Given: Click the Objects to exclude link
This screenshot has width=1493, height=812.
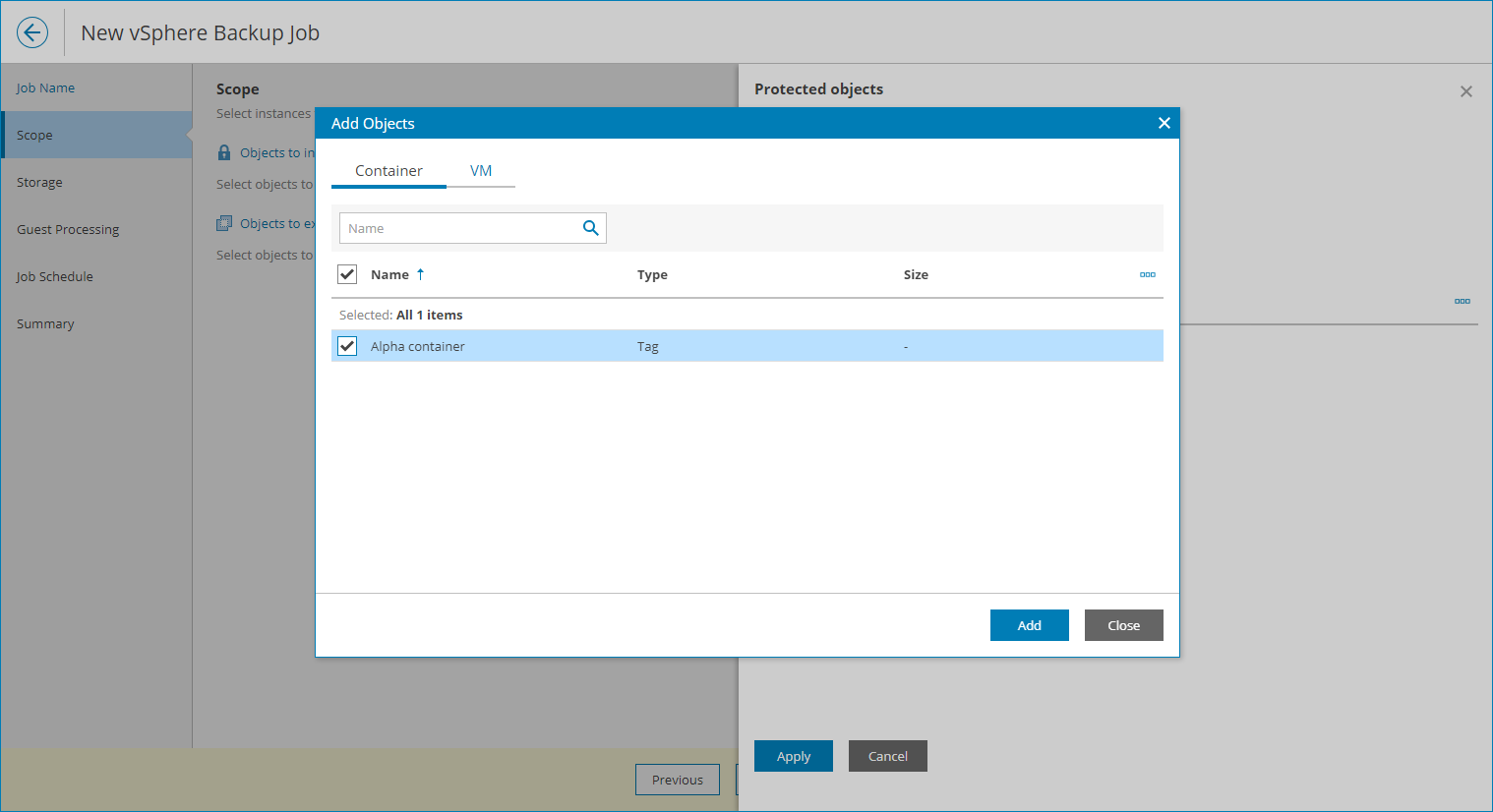Looking at the screenshot, I should click(277, 223).
